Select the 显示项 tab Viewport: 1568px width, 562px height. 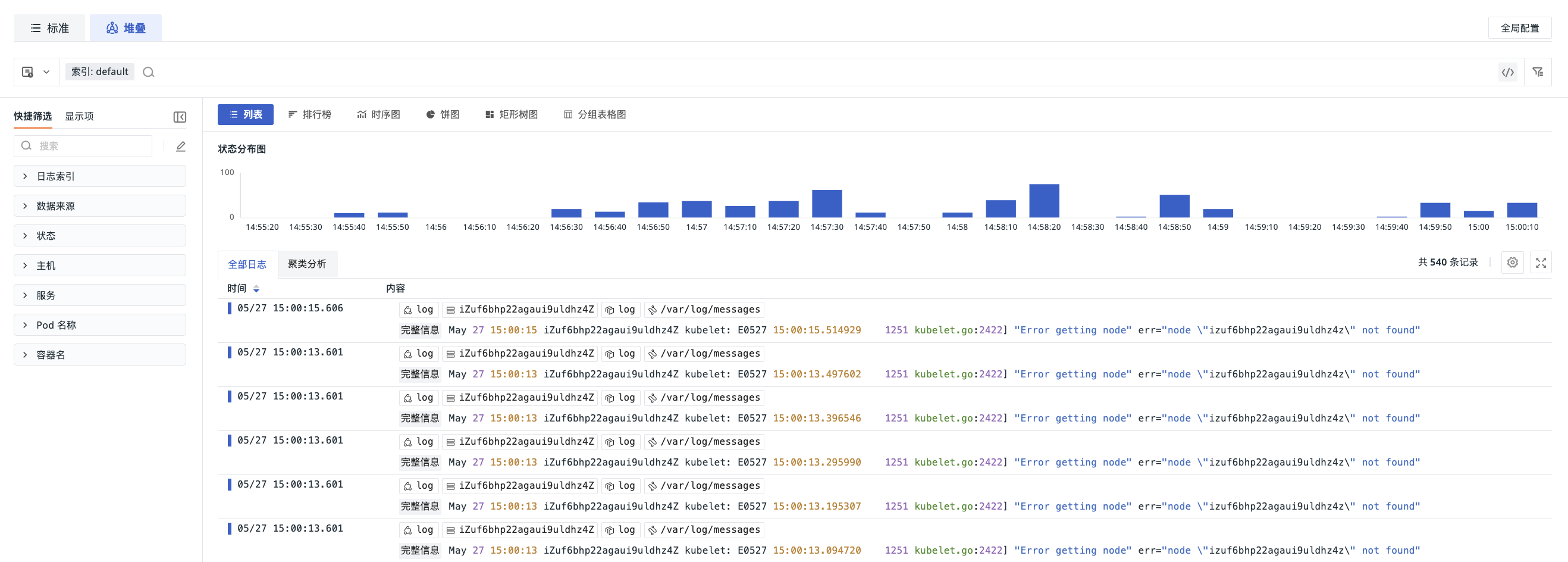coord(79,116)
